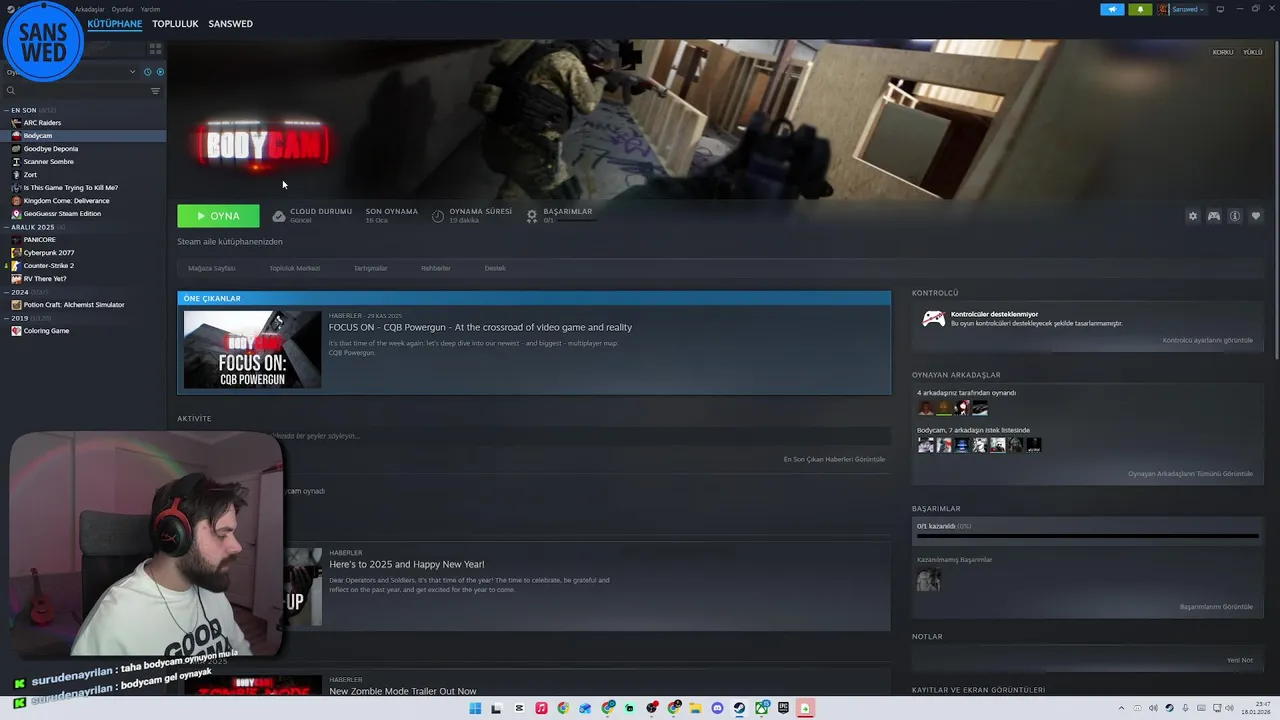Collapse the EN SON category

[x=6, y=110]
